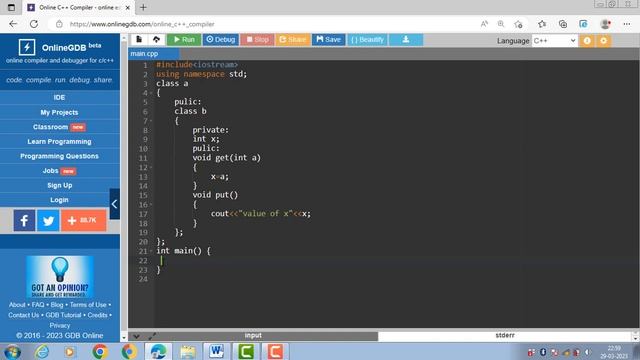Collapse code fold arrow at line 21

point(151,251)
